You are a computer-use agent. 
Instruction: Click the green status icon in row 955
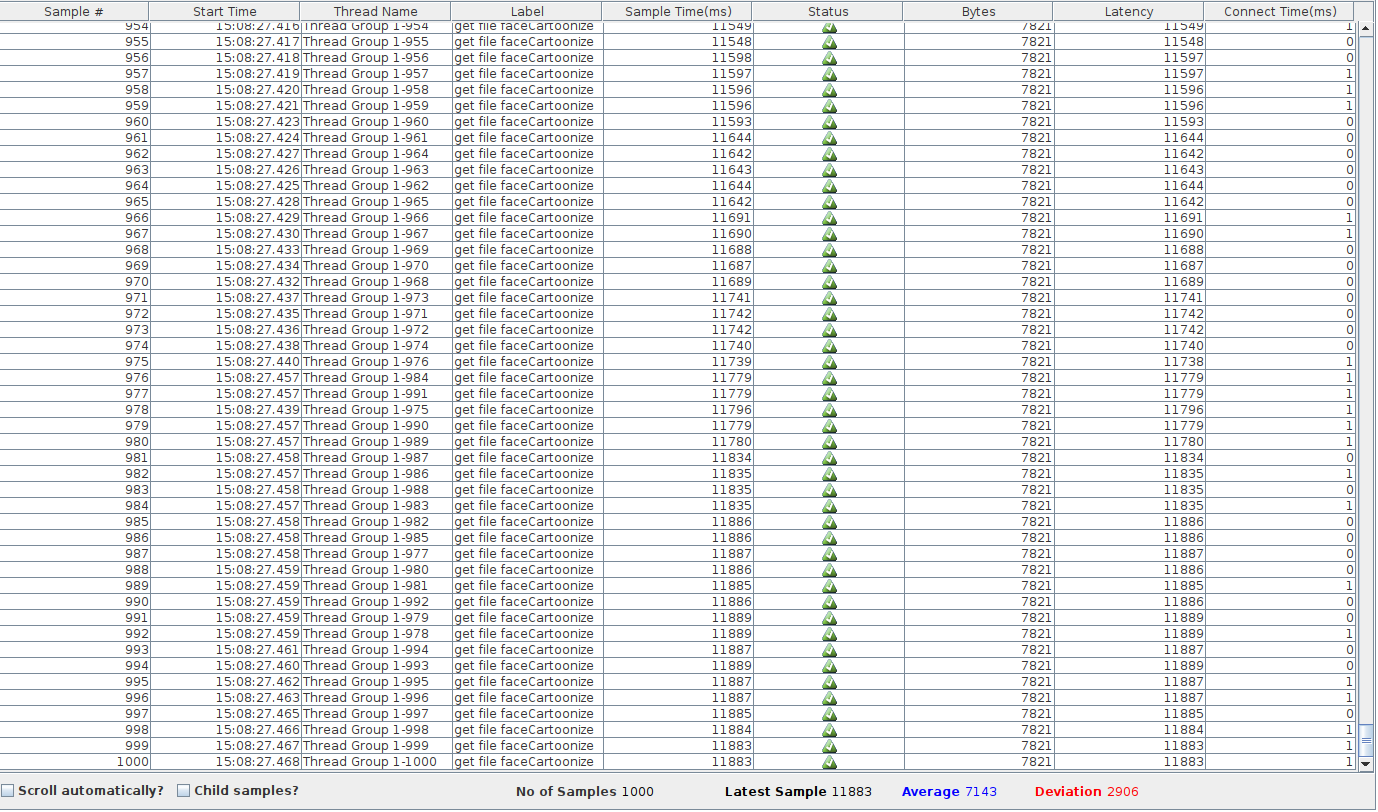829,42
